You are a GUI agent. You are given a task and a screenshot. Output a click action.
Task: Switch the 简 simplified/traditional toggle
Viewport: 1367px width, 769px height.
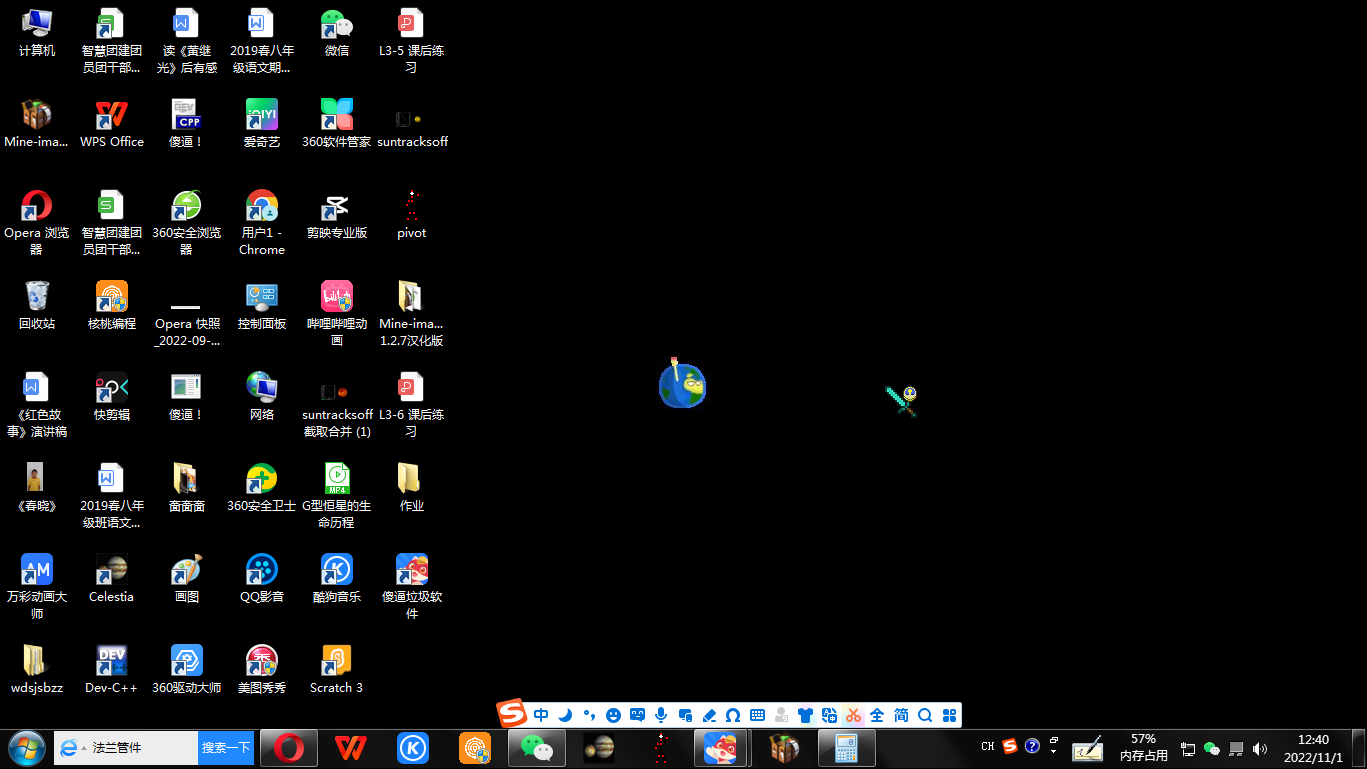[x=901, y=715]
